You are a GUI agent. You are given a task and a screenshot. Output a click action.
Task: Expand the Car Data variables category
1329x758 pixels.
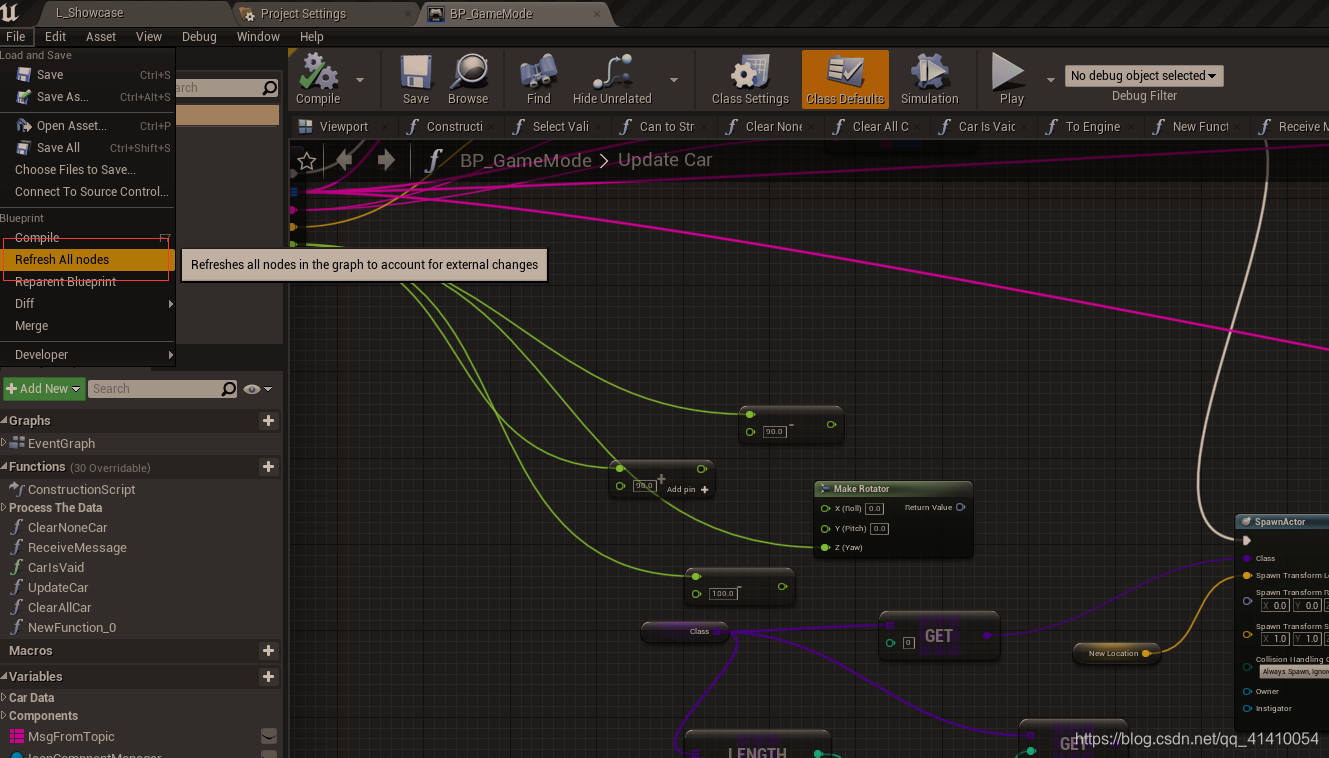tap(30, 697)
